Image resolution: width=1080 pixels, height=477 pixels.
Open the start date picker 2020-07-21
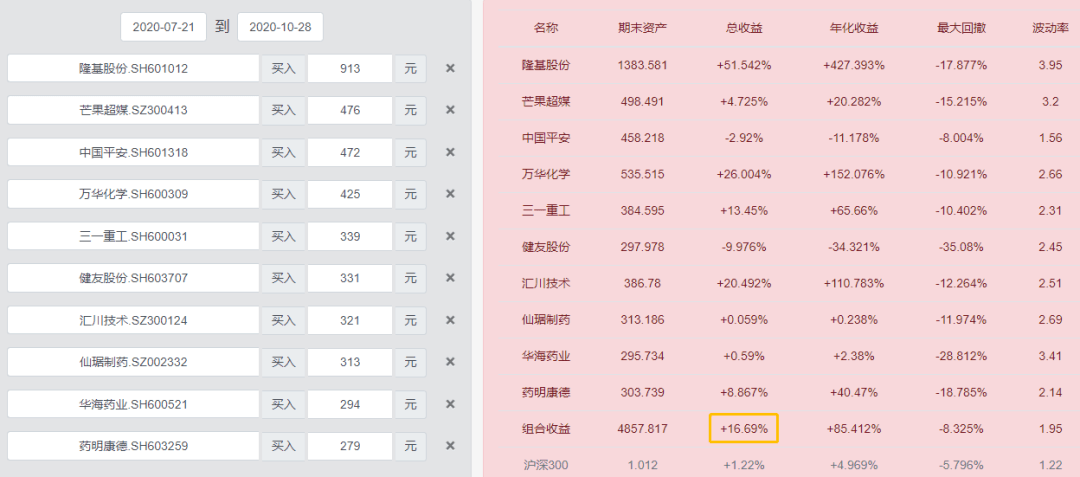point(163,27)
